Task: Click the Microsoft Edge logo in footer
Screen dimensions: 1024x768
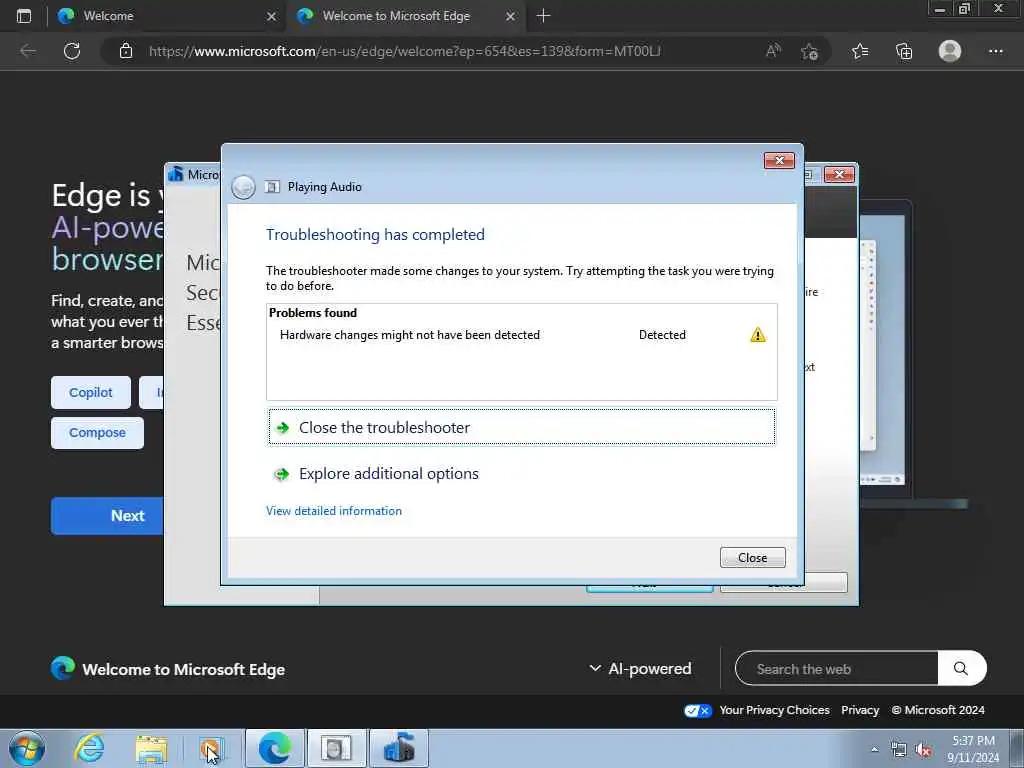Action: [63, 668]
